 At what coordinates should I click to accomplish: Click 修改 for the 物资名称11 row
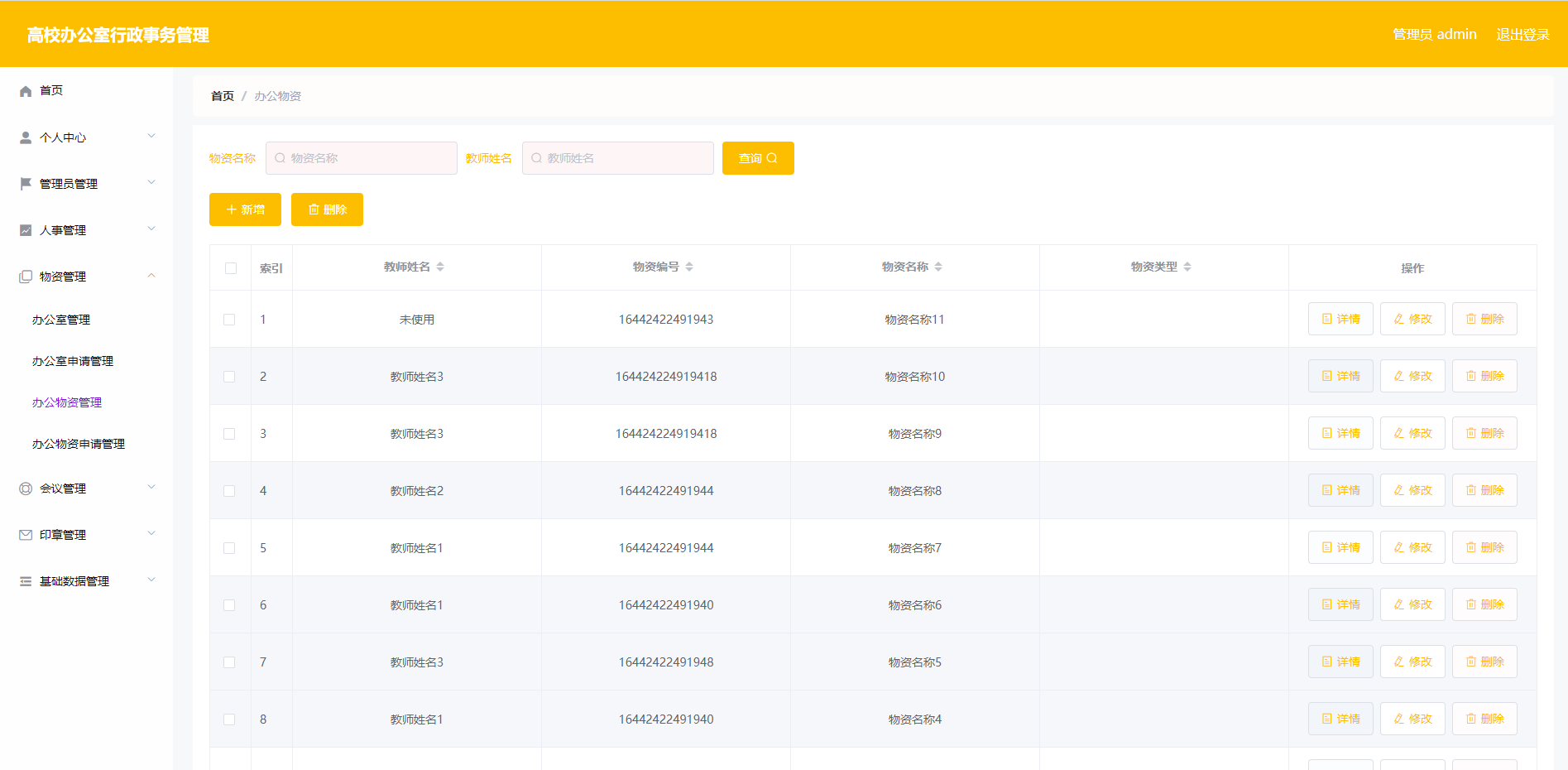point(1412,319)
